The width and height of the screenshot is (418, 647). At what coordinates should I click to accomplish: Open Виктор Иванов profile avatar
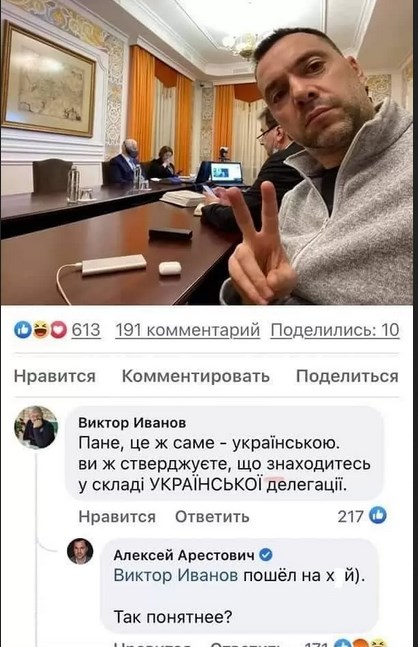[36, 427]
